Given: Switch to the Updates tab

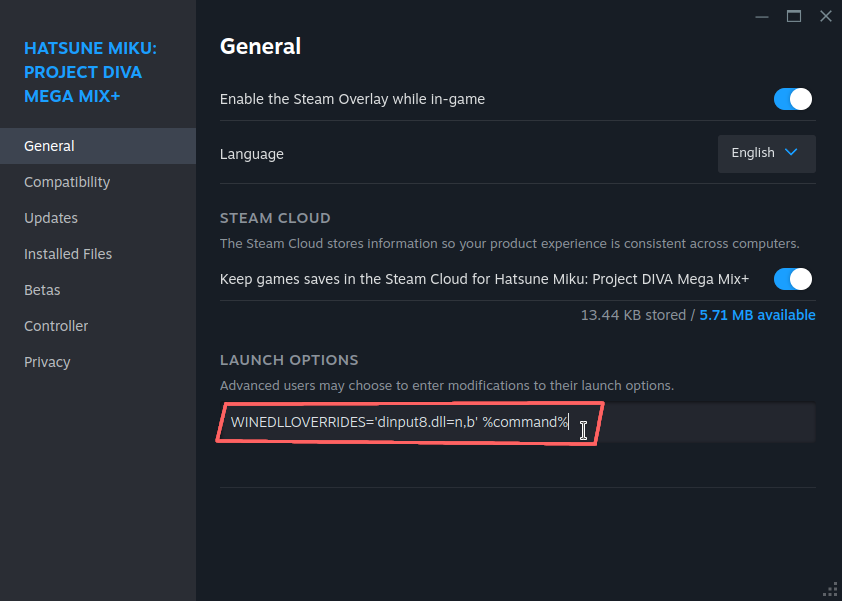Looking at the screenshot, I should [51, 218].
